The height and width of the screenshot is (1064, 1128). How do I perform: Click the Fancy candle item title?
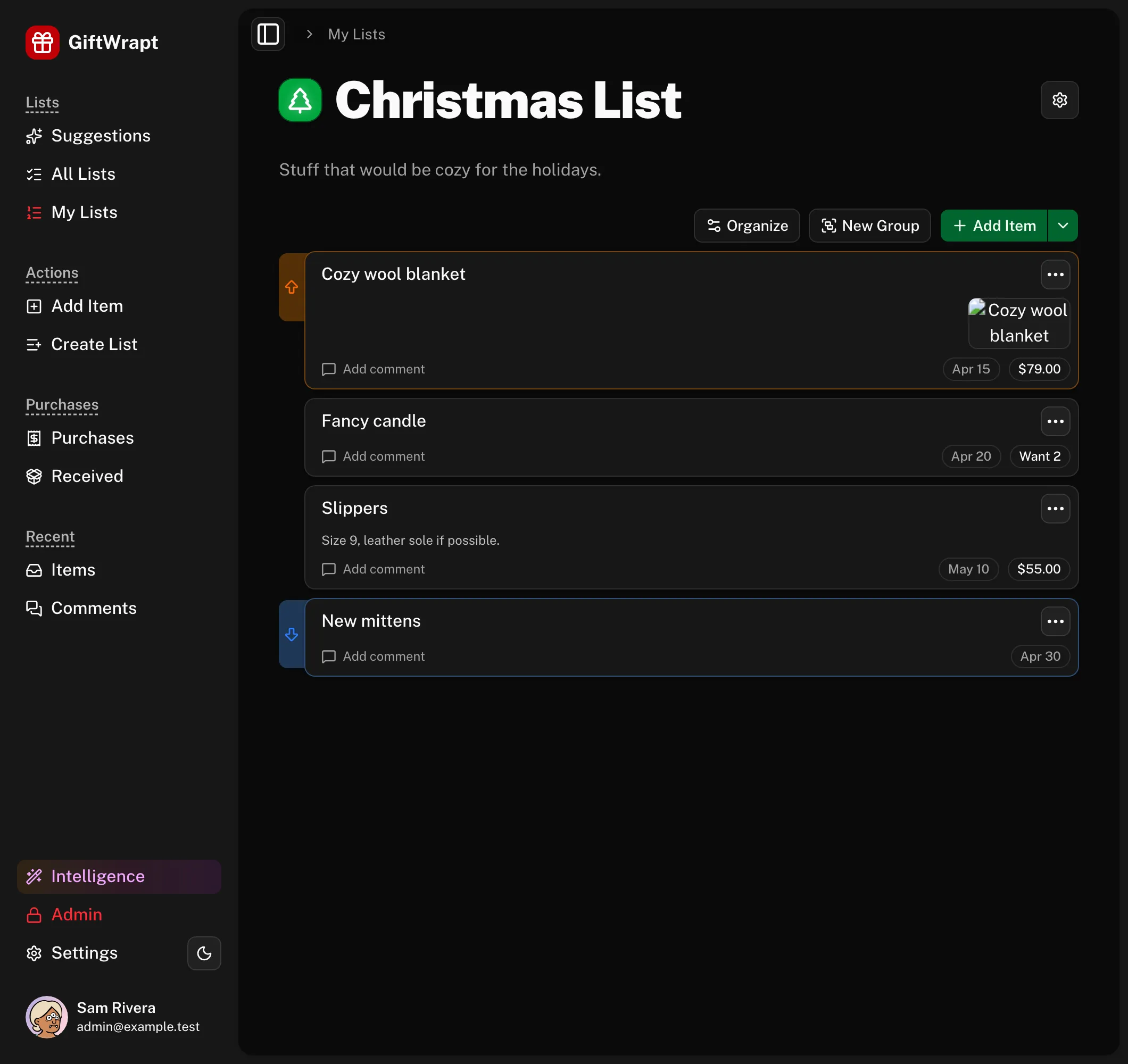pos(374,421)
